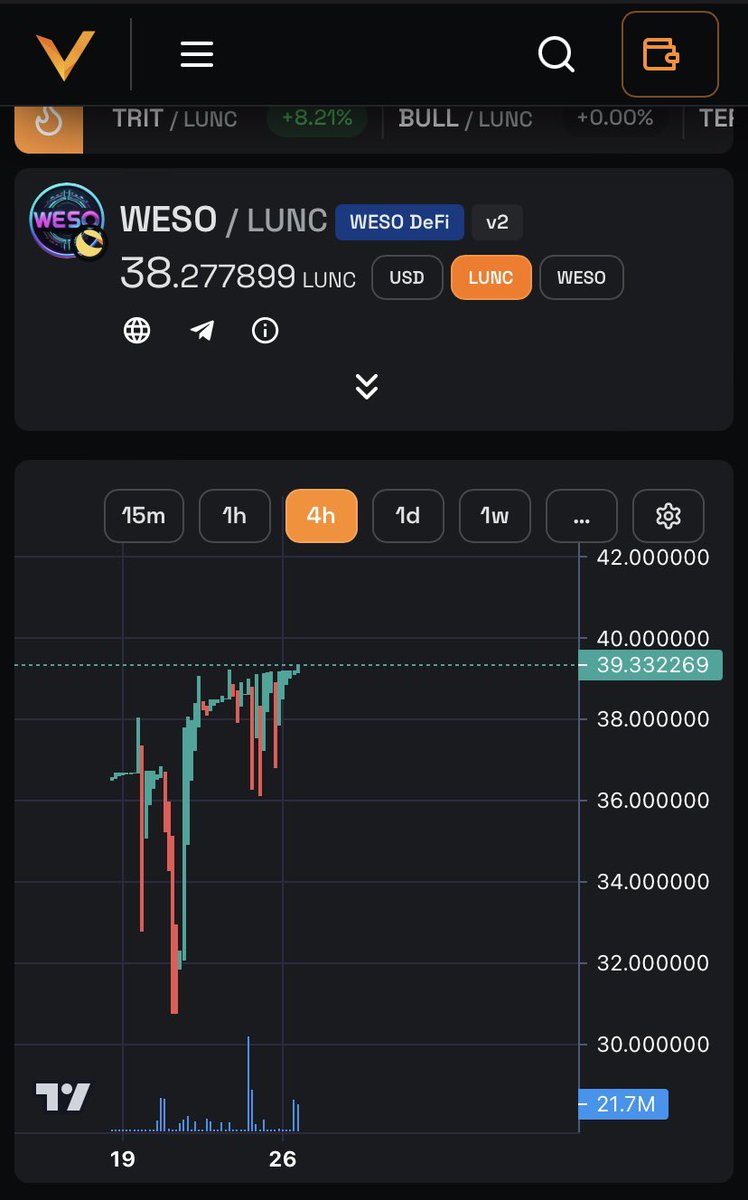Open chart settings gear icon
The height and width of the screenshot is (1200, 748).
click(668, 516)
